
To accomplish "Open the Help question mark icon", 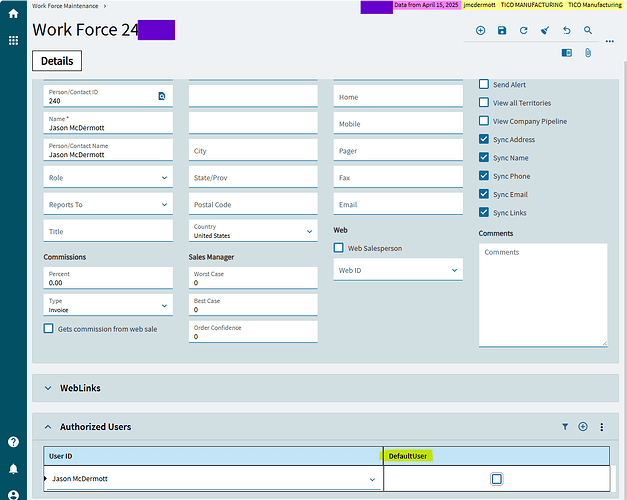I will coord(13,442).
